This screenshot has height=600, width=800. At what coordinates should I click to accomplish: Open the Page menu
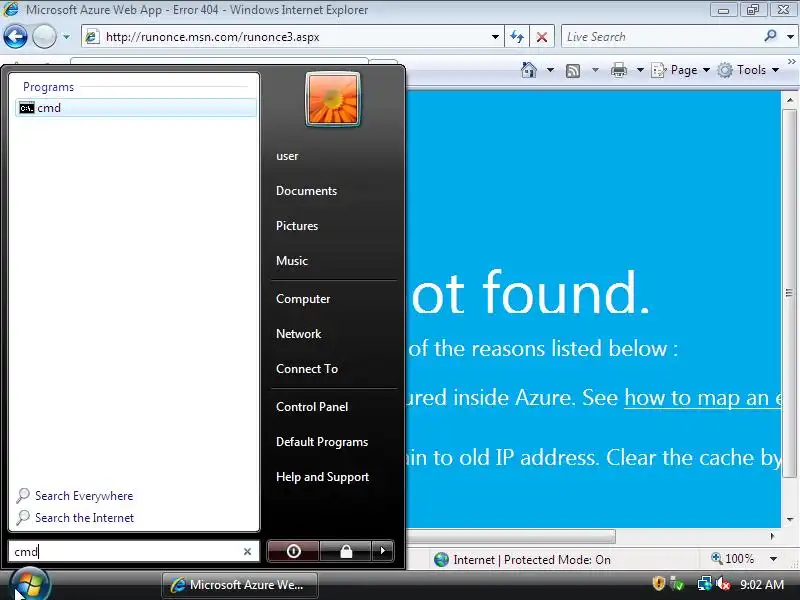point(681,70)
